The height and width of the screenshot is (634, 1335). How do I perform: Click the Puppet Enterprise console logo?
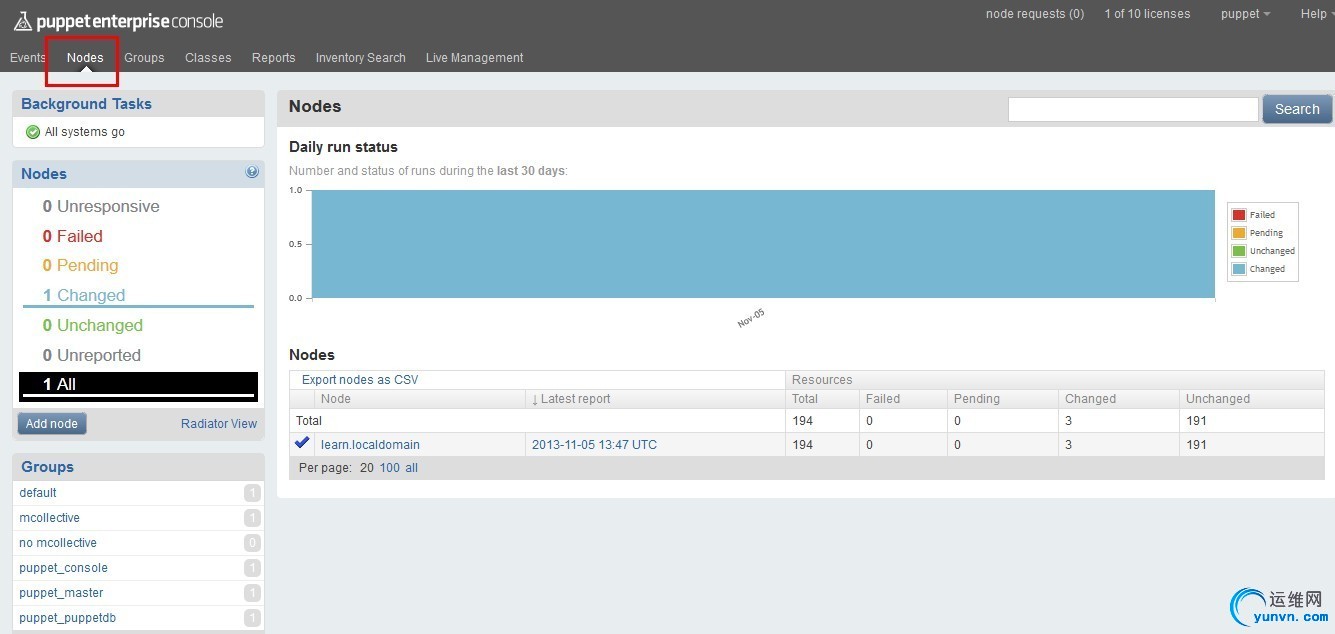click(x=118, y=21)
